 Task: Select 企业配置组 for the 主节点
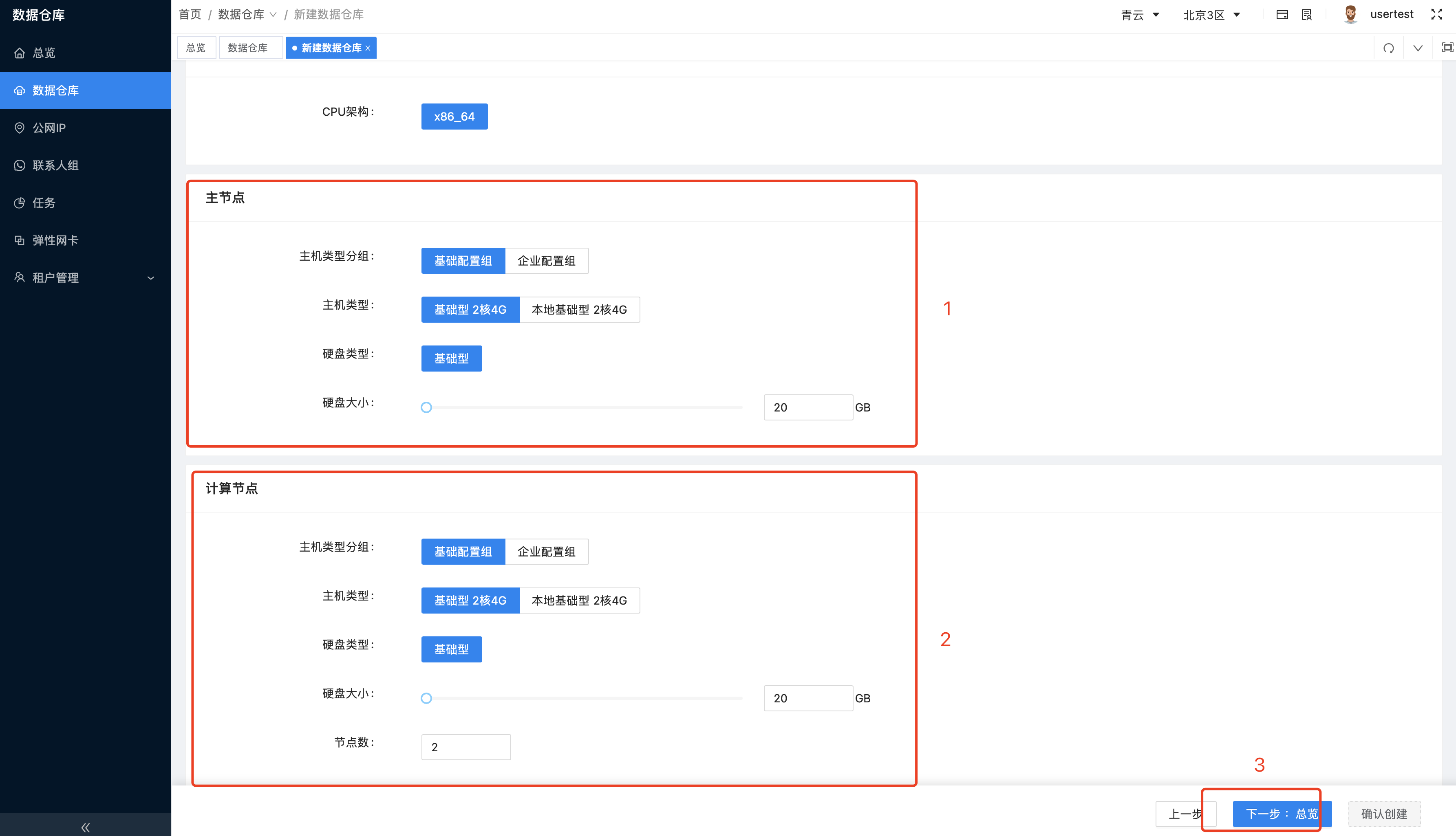pos(546,261)
